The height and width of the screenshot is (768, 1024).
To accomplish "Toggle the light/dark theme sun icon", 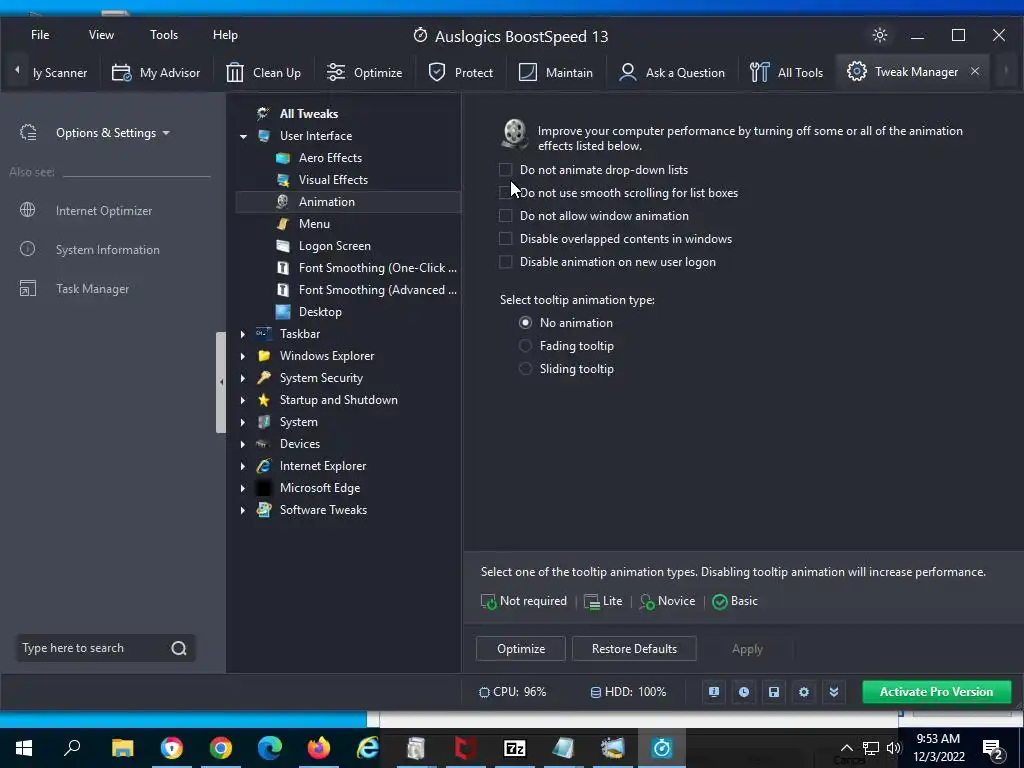I will (880, 35).
